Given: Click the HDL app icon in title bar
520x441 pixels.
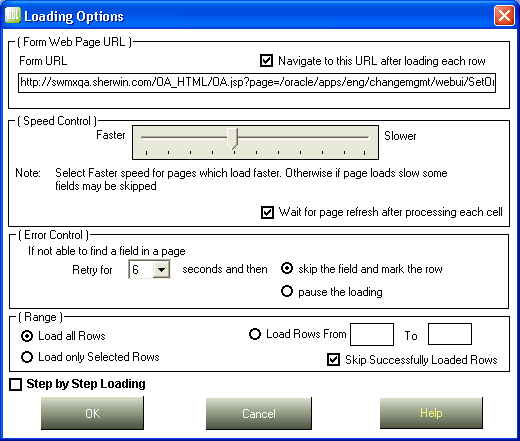Looking at the screenshot, I should coord(13,15).
